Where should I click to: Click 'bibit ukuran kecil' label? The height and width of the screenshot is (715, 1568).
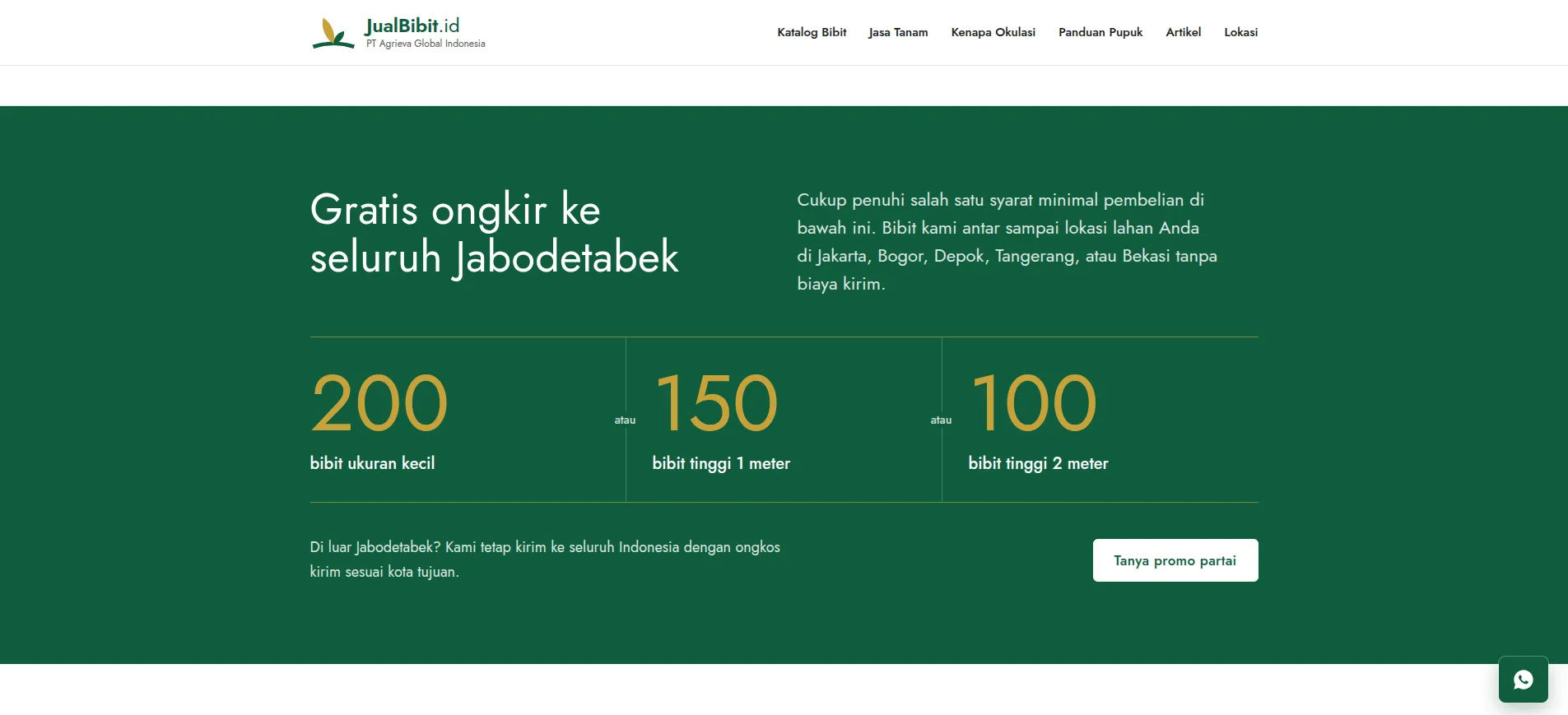372,463
